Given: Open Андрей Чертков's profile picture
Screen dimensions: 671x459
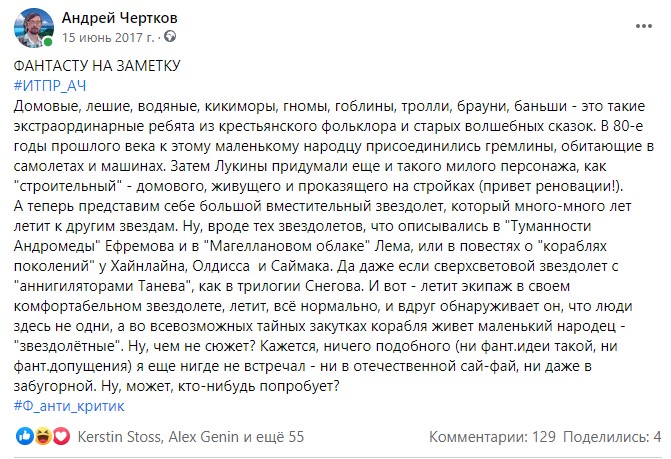Looking at the screenshot, I should click(32, 26).
